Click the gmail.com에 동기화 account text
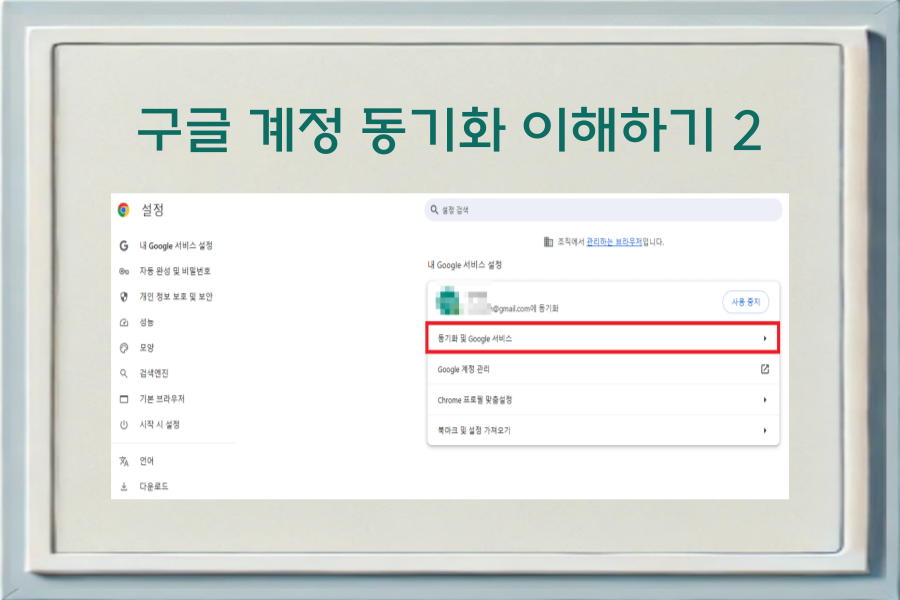This screenshot has width=900, height=600. [x=525, y=309]
